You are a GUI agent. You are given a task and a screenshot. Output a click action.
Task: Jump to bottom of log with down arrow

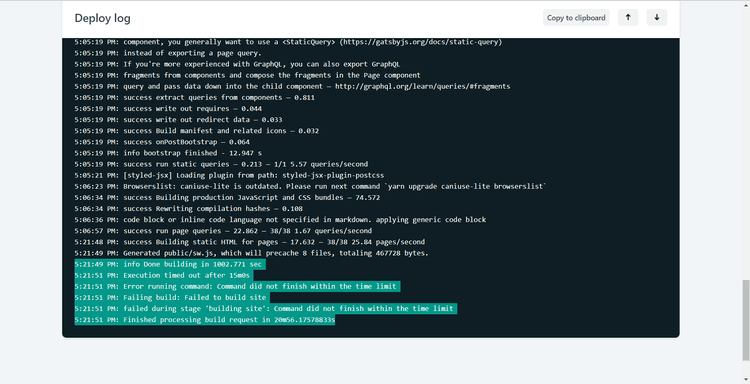click(x=657, y=18)
